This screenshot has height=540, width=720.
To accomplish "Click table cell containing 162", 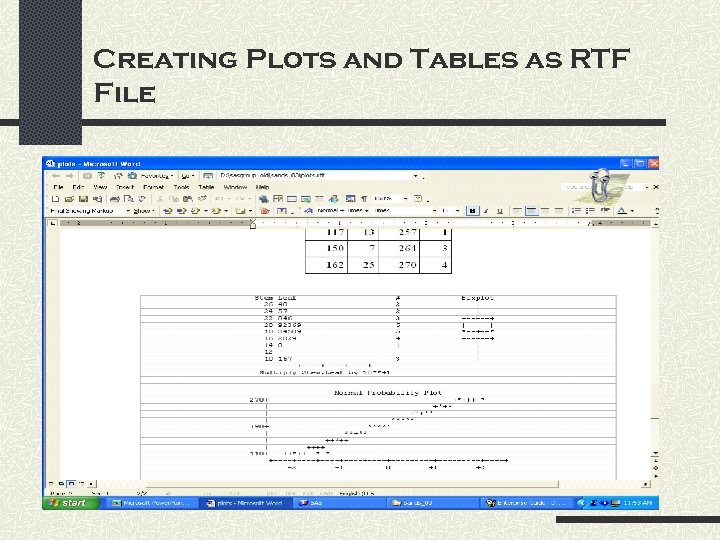I will pyautogui.click(x=326, y=265).
